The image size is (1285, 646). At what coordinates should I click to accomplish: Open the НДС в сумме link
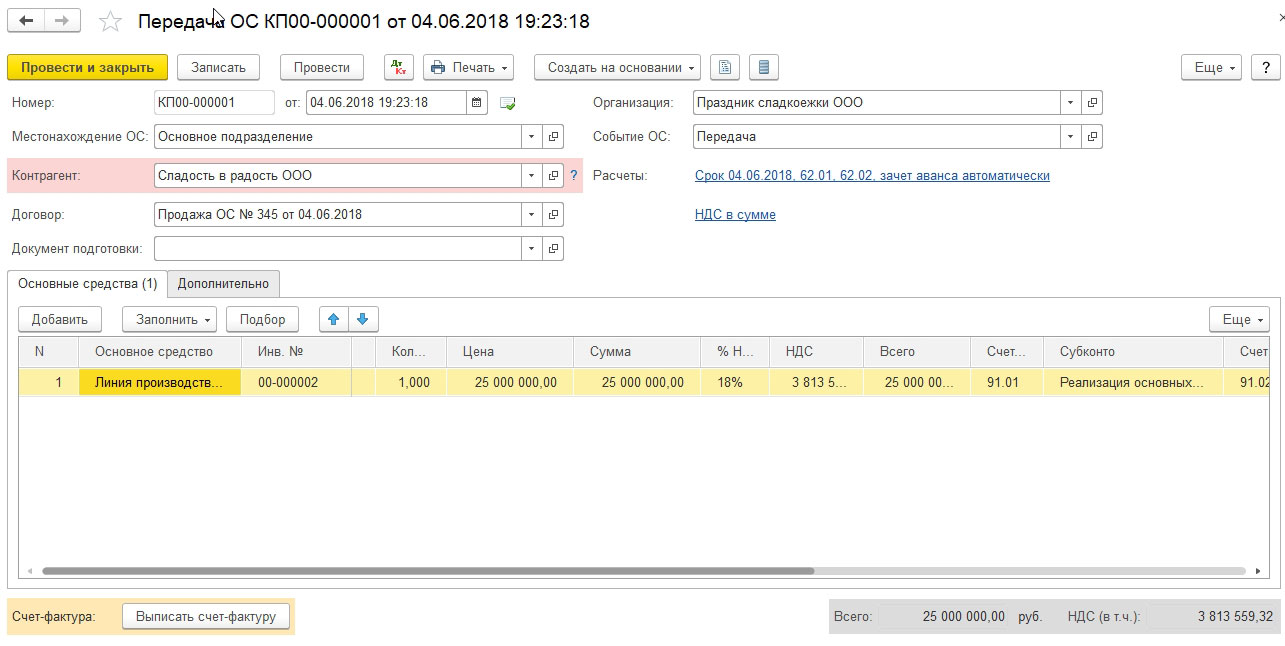pyautogui.click(x=735, y=214)
